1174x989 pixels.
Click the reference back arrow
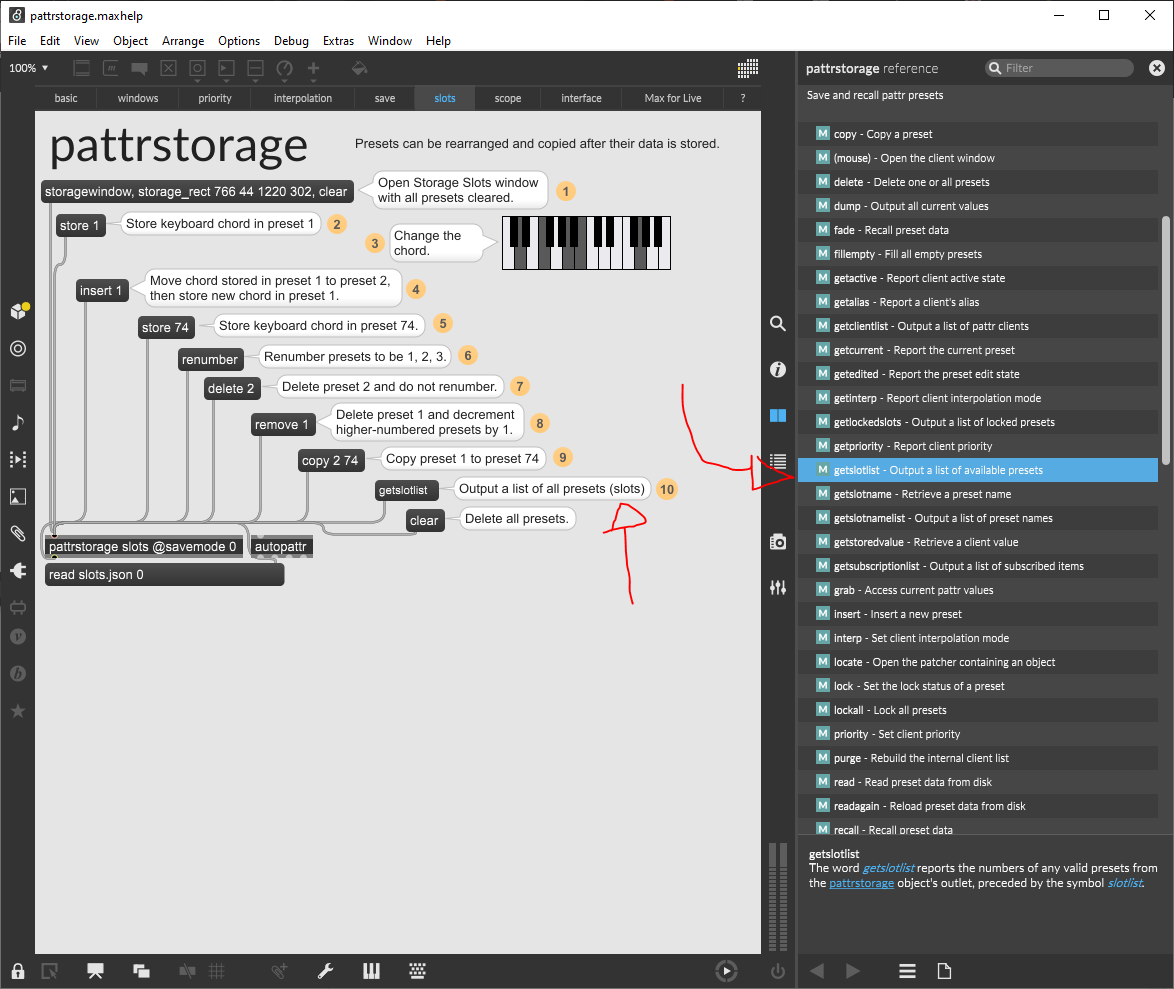817,971
